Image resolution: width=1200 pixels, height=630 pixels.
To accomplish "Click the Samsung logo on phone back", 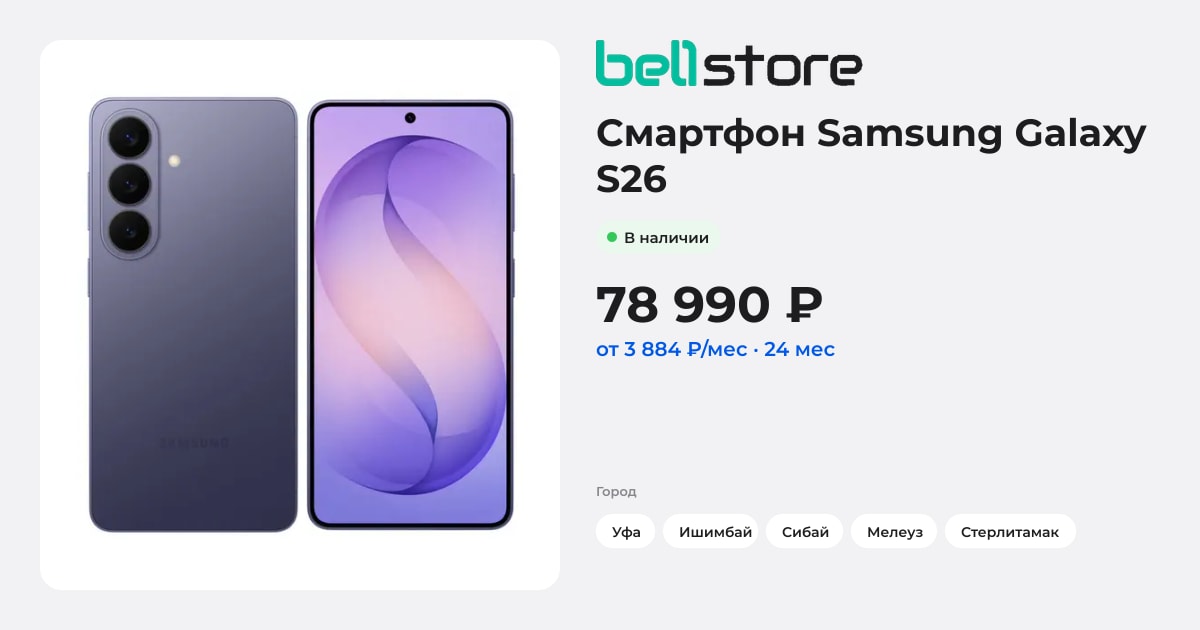I will 194,442.
